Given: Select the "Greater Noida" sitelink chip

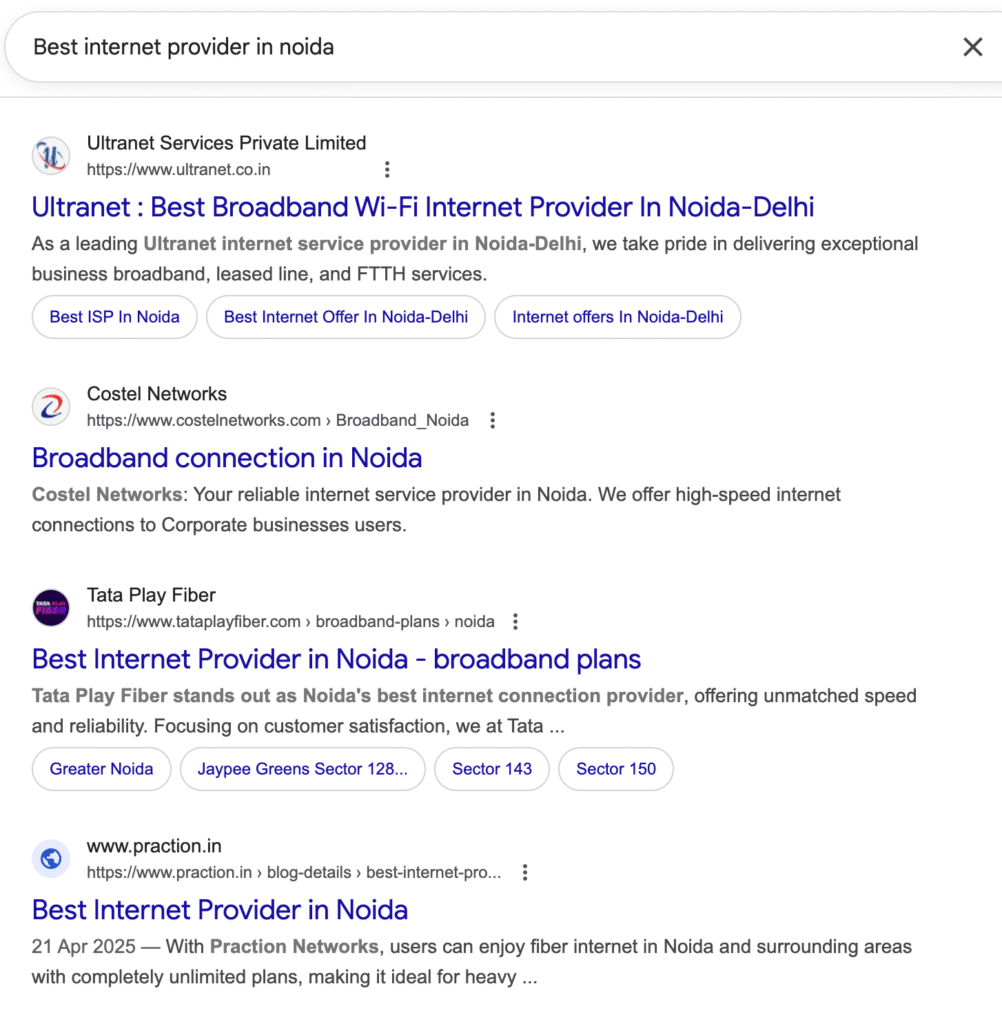Looking at the screenshot, I should (102, 769).
